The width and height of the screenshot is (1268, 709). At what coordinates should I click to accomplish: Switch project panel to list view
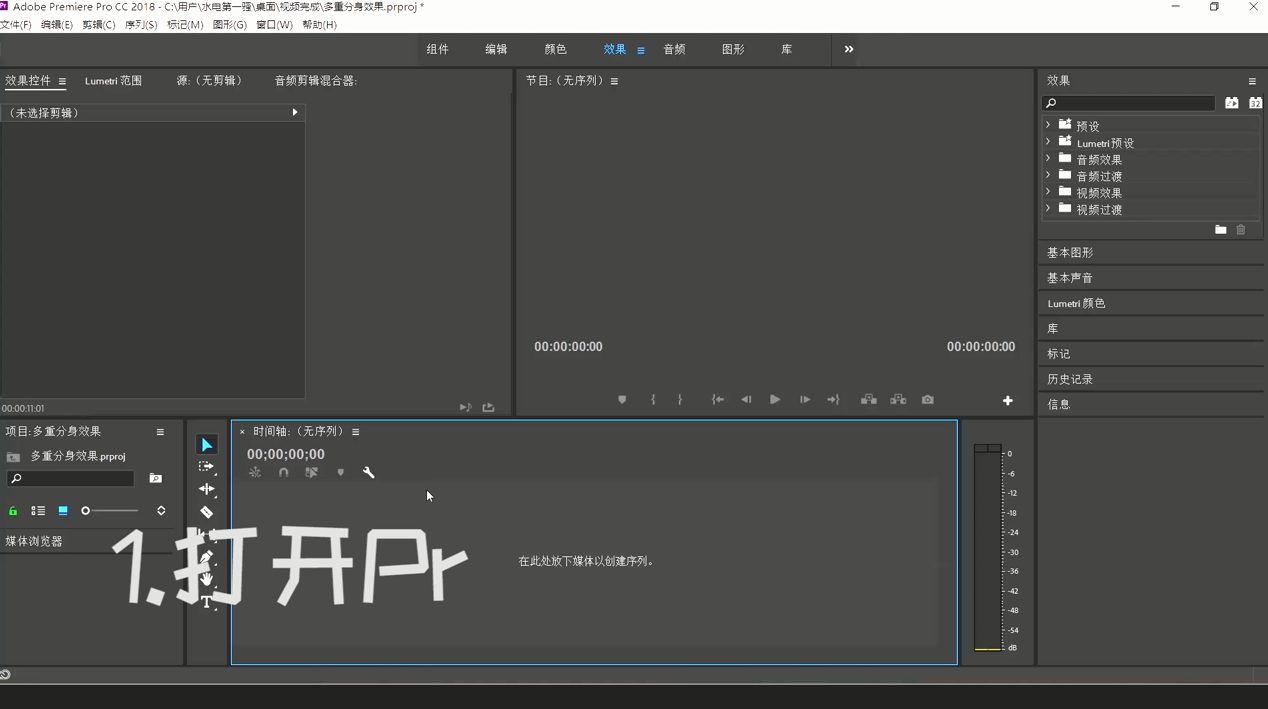(x=38, y=511)
